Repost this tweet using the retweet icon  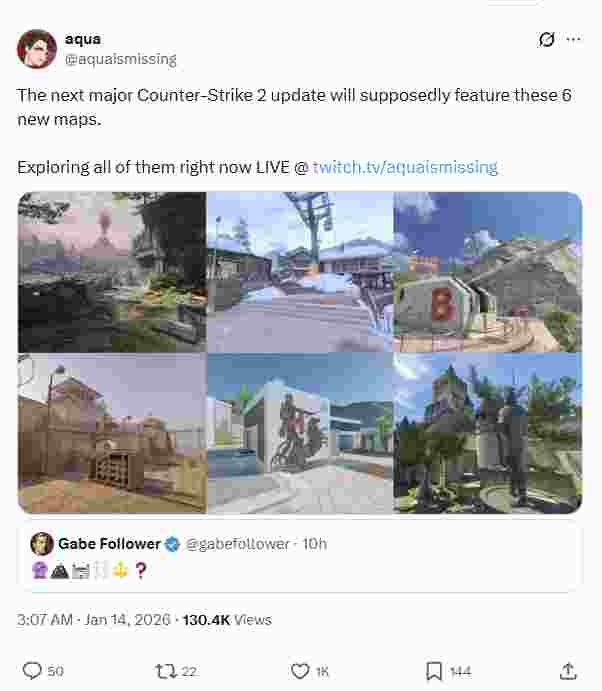click(x=166, y=671)
